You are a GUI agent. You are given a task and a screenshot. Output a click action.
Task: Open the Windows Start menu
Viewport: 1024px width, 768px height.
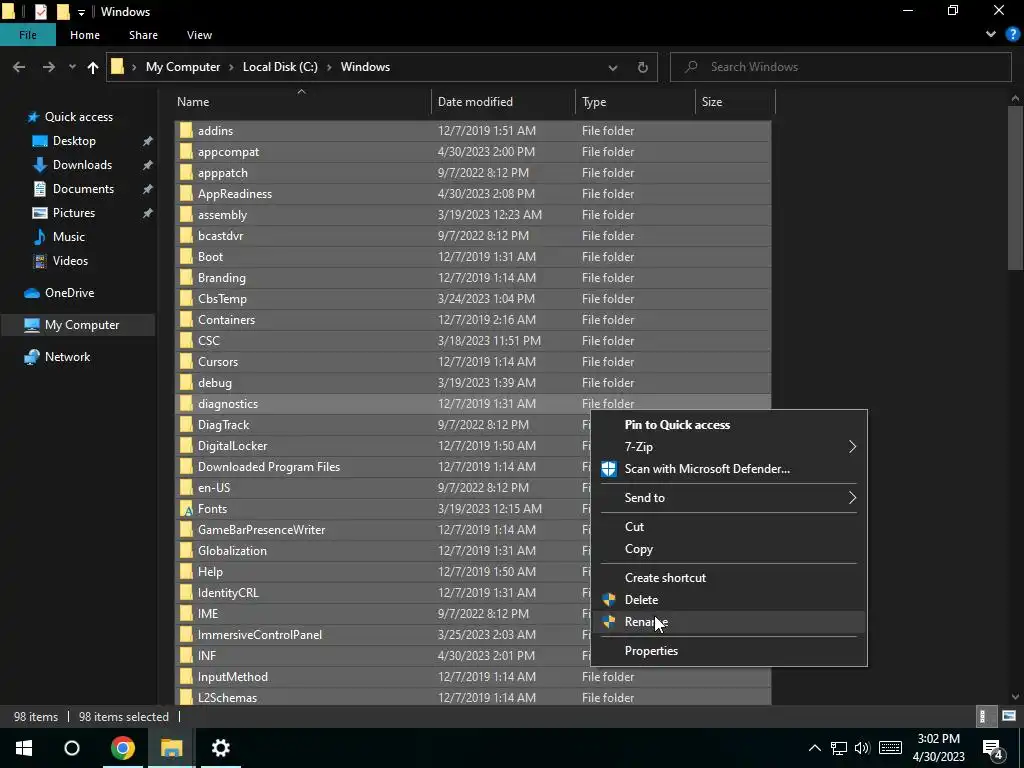tap(24, 748)
